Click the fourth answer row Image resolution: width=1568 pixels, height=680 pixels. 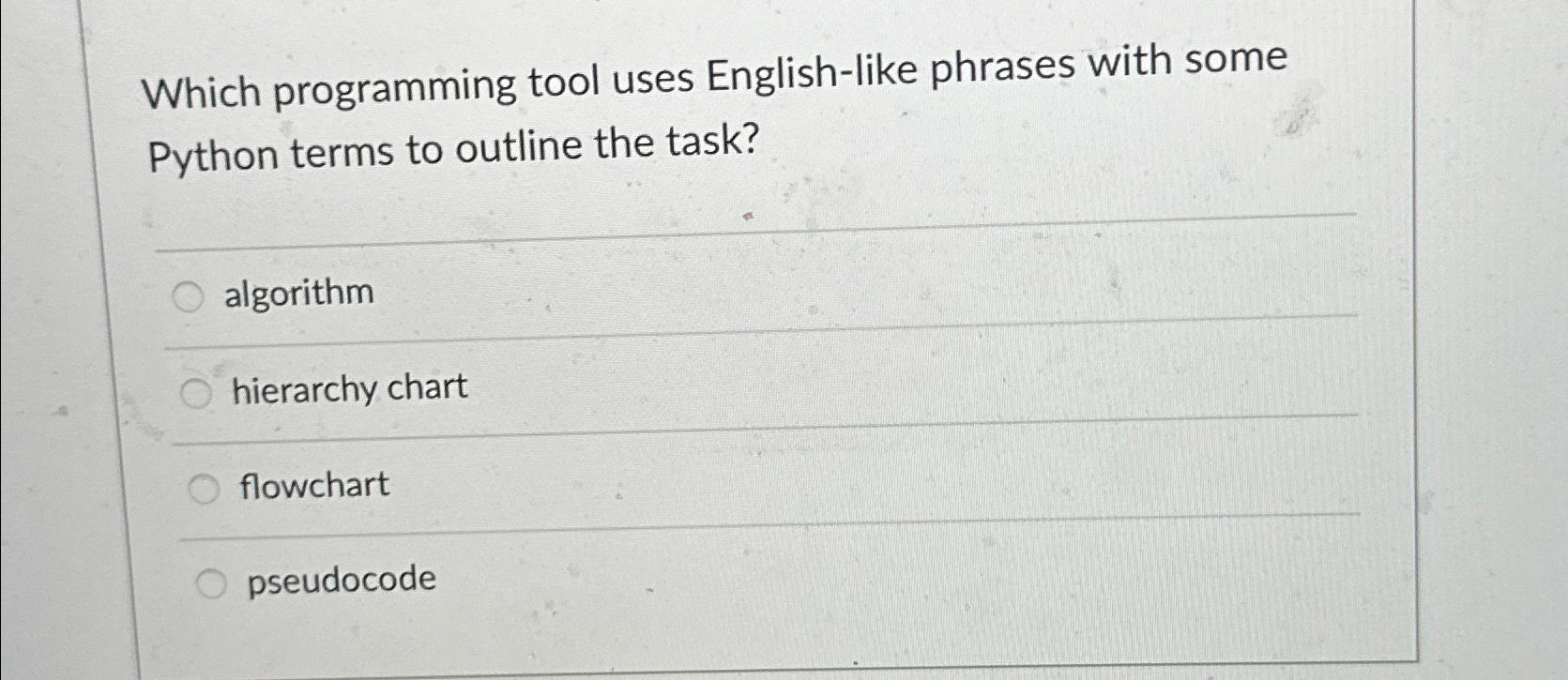[x=657, y=582]
